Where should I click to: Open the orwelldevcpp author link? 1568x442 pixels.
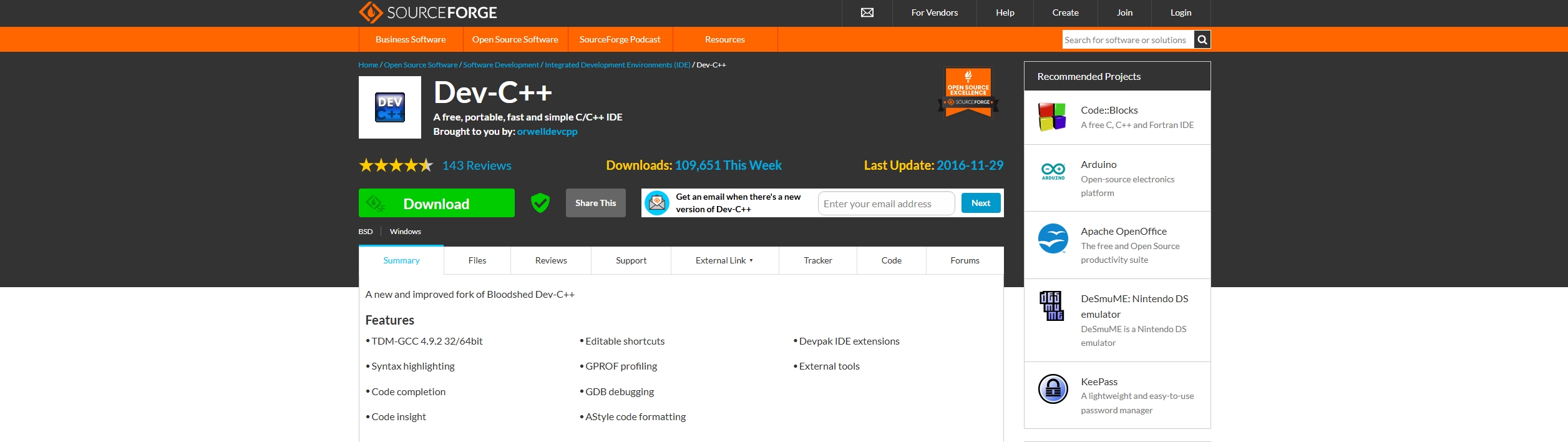pyautogui.click(x=547, y=132)
